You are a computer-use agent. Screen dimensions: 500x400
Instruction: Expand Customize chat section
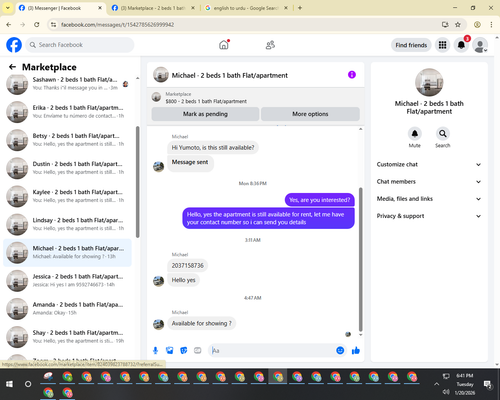(x=429, y=164)
